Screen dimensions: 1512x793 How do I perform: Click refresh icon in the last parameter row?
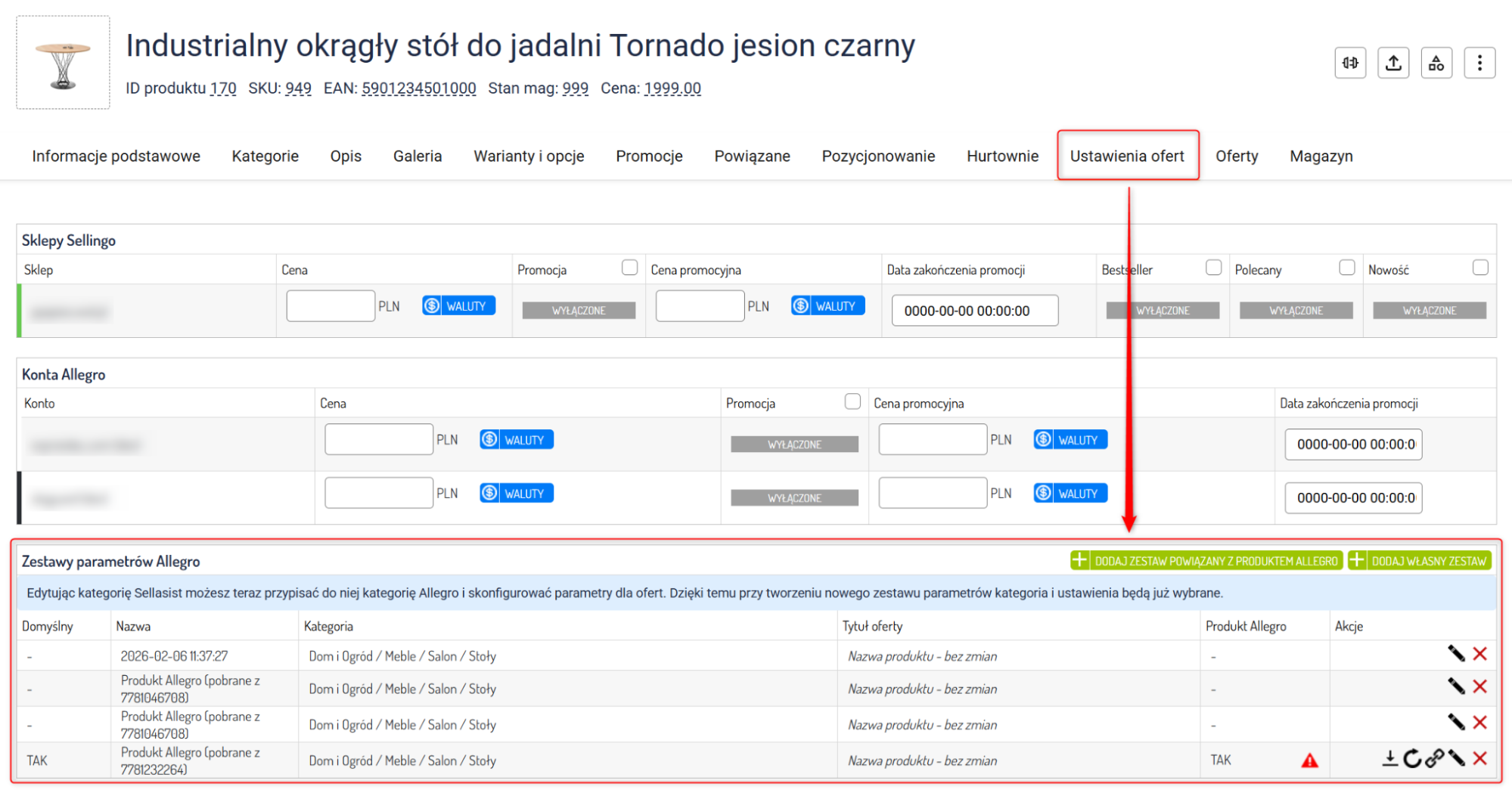coord(1411,758)
